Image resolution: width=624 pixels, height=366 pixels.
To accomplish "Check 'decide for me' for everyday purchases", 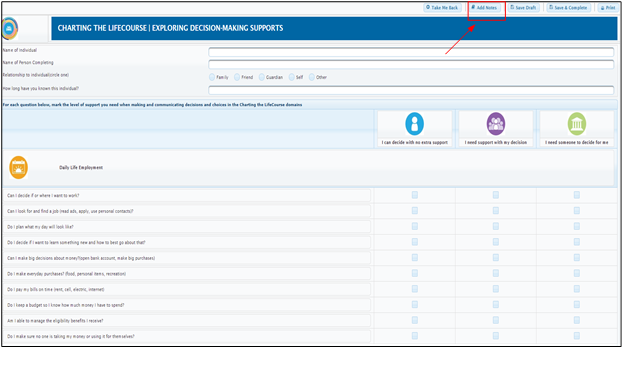I will point(577,273).
